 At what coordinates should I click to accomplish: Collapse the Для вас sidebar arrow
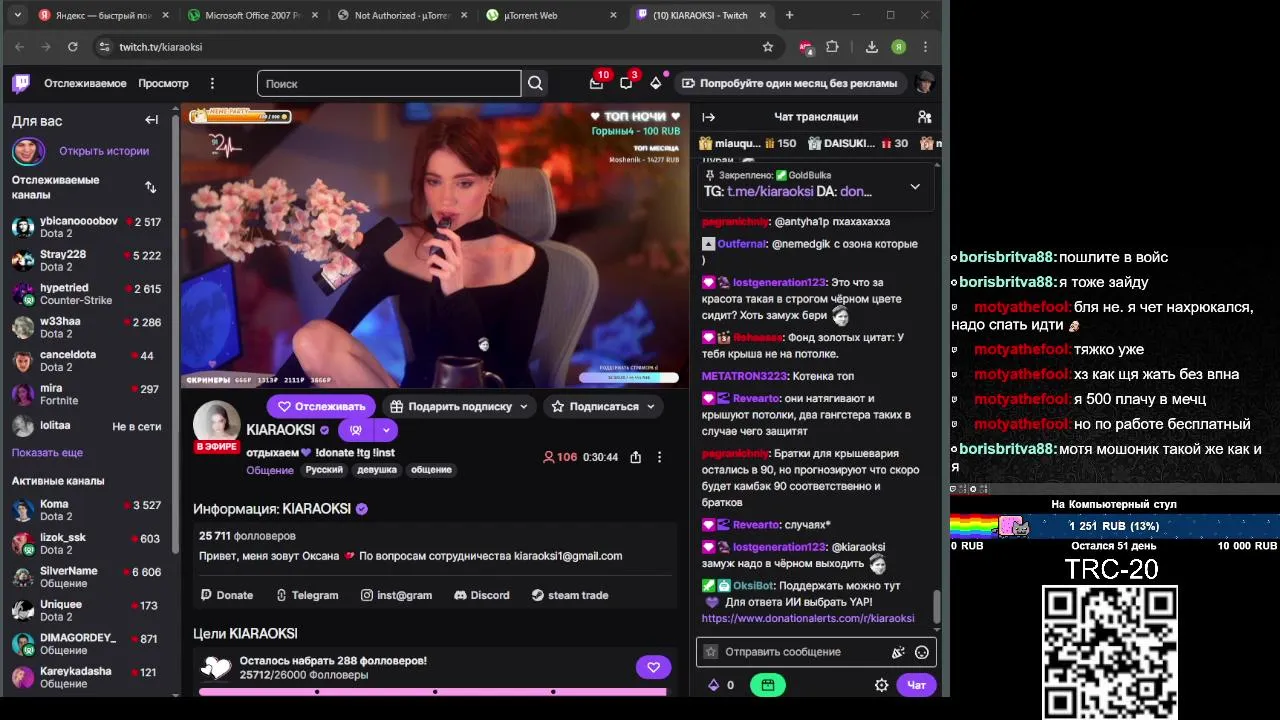coord(151,120)
